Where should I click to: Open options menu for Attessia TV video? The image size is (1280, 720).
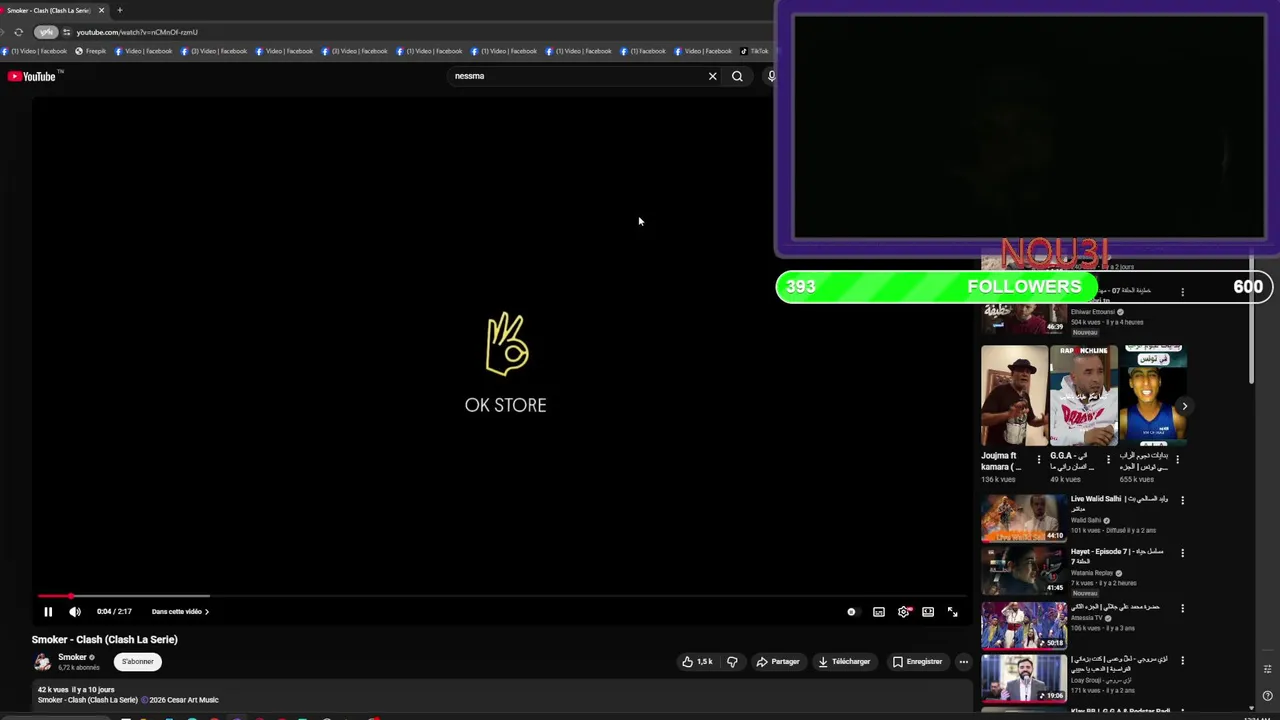pyautogui.click(x=1182, y=608)
